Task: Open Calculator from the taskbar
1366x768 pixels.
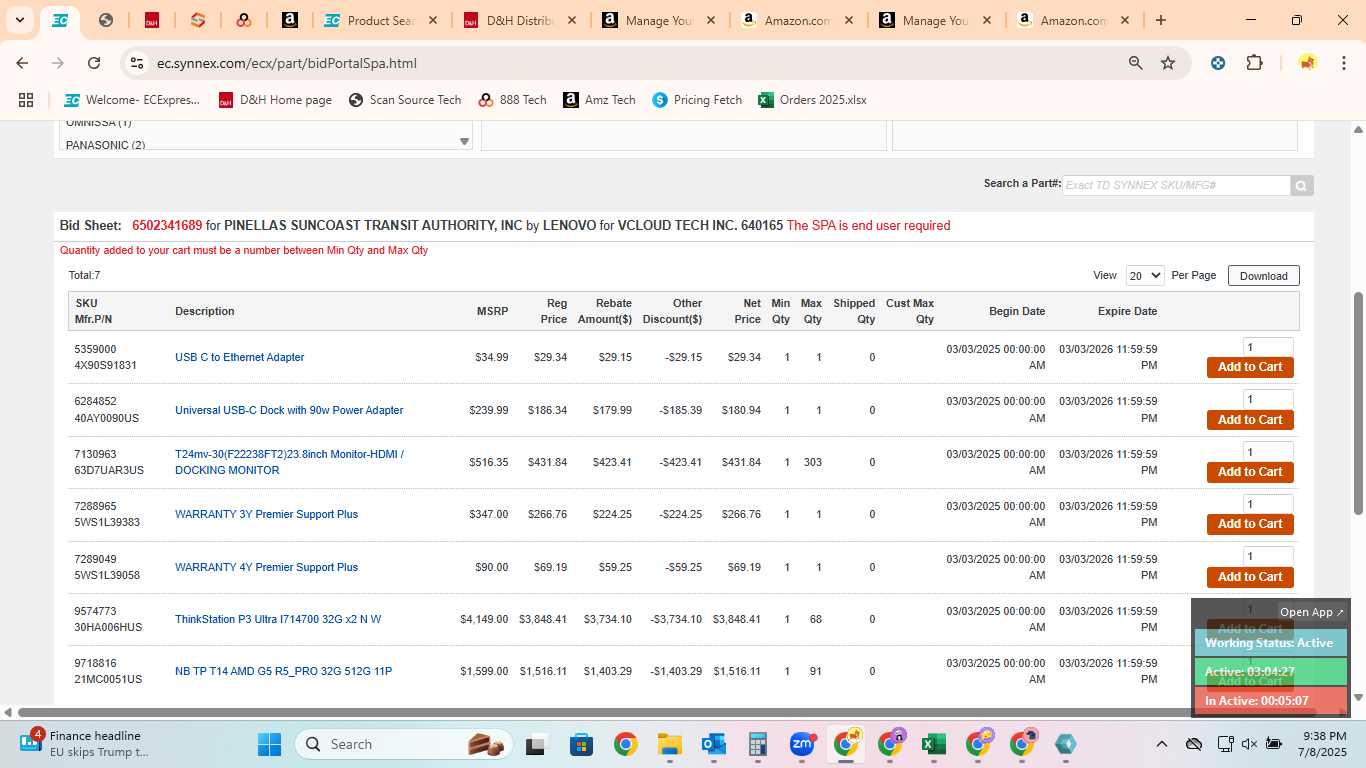Action: click(x=757, y=744)
